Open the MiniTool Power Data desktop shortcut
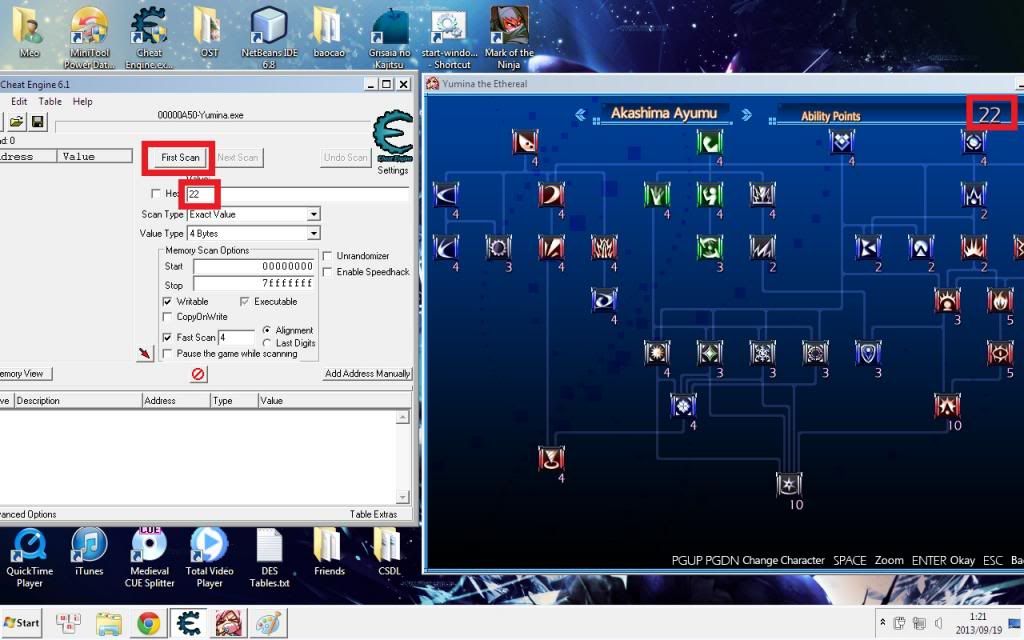 (x=89, y=38)
